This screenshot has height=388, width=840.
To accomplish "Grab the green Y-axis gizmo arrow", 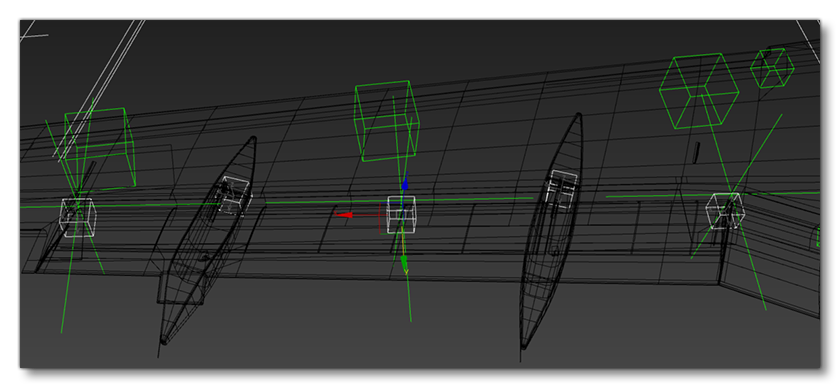I will pyautogui.click(x=404, y=263).
